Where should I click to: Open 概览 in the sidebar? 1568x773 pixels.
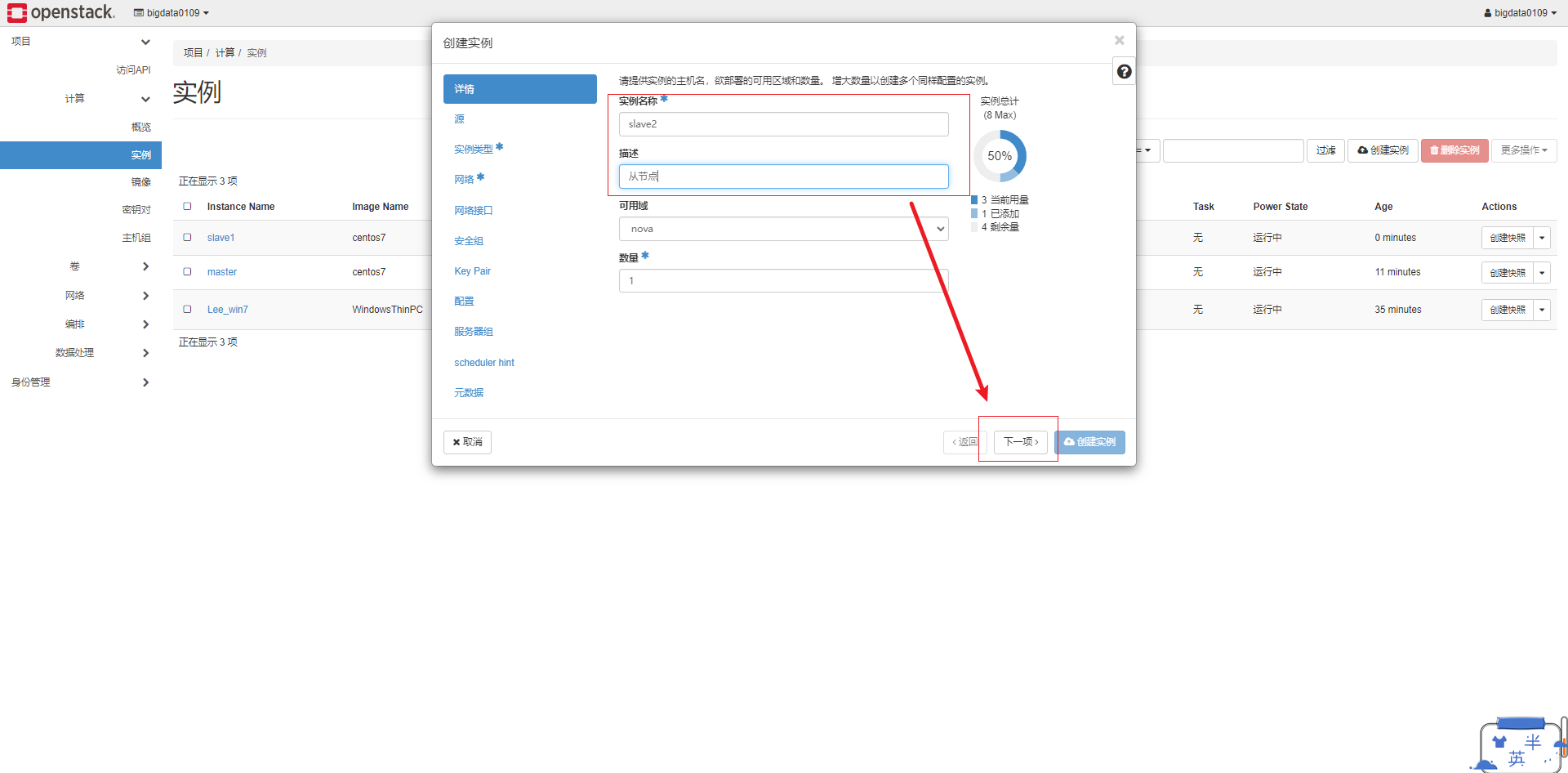click(140, 127)
